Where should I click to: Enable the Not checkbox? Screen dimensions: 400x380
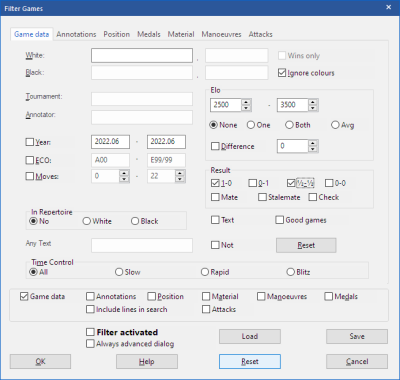[x=215, y=245]
